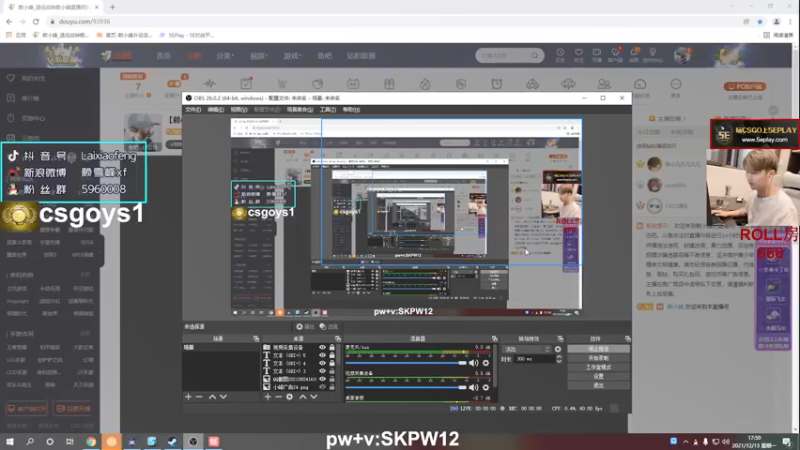Screen dimensions: 800x450
Task: Move selected source up in Sources dock
Action: coord(303,396)
